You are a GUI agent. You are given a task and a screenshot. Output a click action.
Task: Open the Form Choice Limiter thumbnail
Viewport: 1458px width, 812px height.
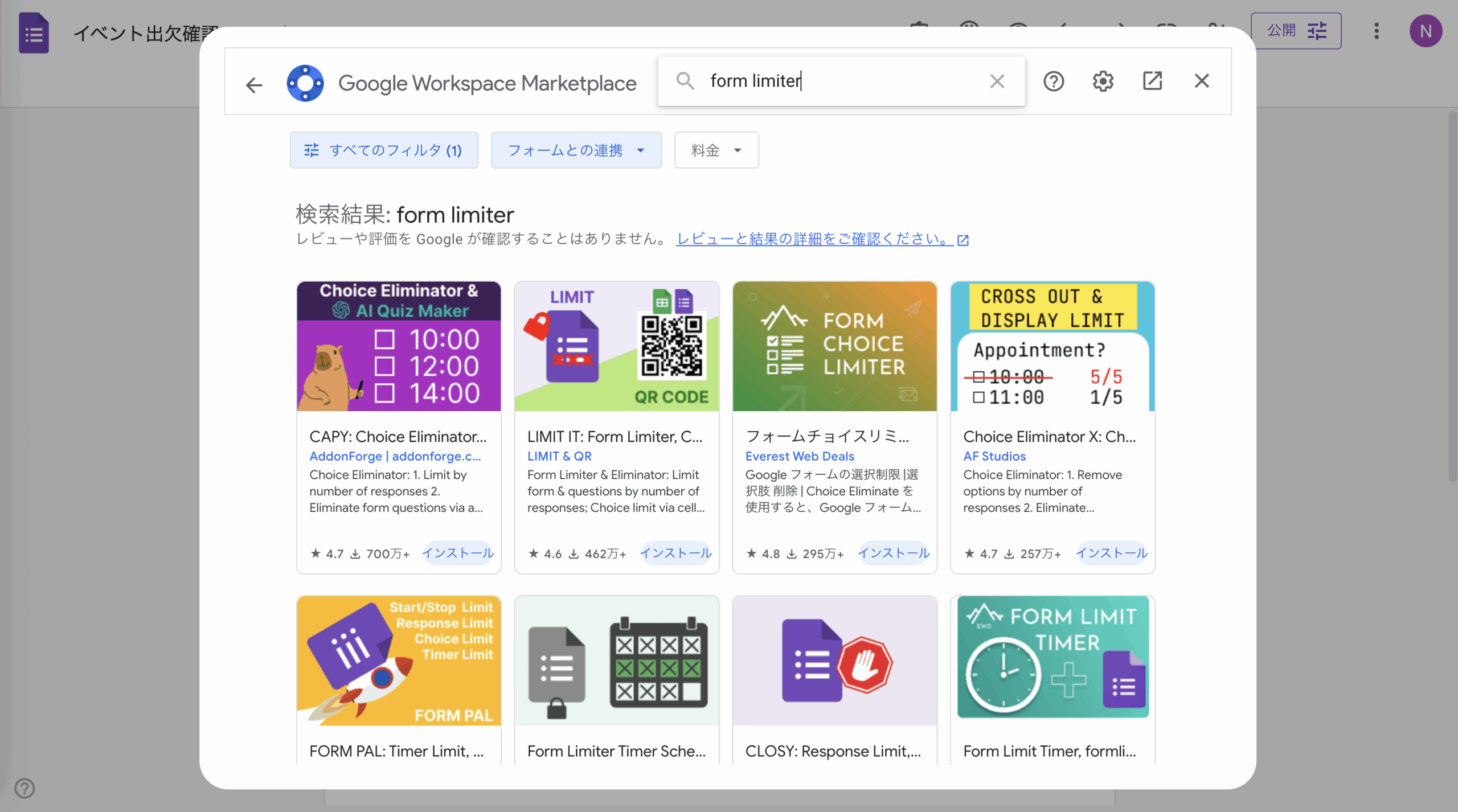pos(835,346)
